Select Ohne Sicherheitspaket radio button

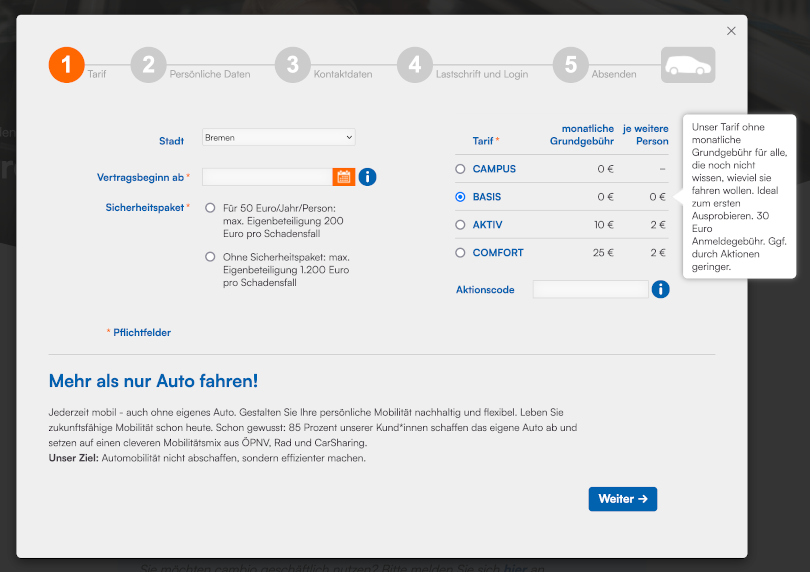(210, 257)
